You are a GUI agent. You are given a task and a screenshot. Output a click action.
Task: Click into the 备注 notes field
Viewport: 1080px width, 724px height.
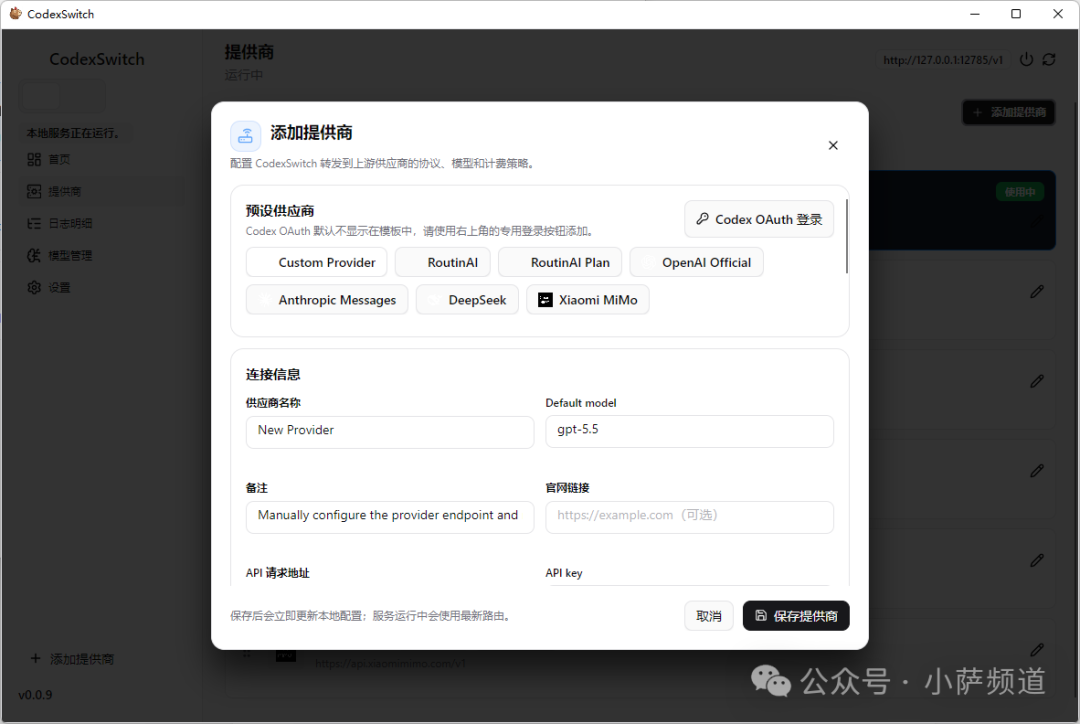pos(390,517)
